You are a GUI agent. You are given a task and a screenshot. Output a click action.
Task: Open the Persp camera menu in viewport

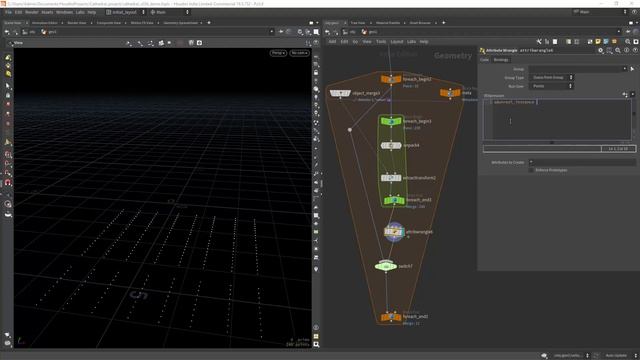click(x=278, y=53)
